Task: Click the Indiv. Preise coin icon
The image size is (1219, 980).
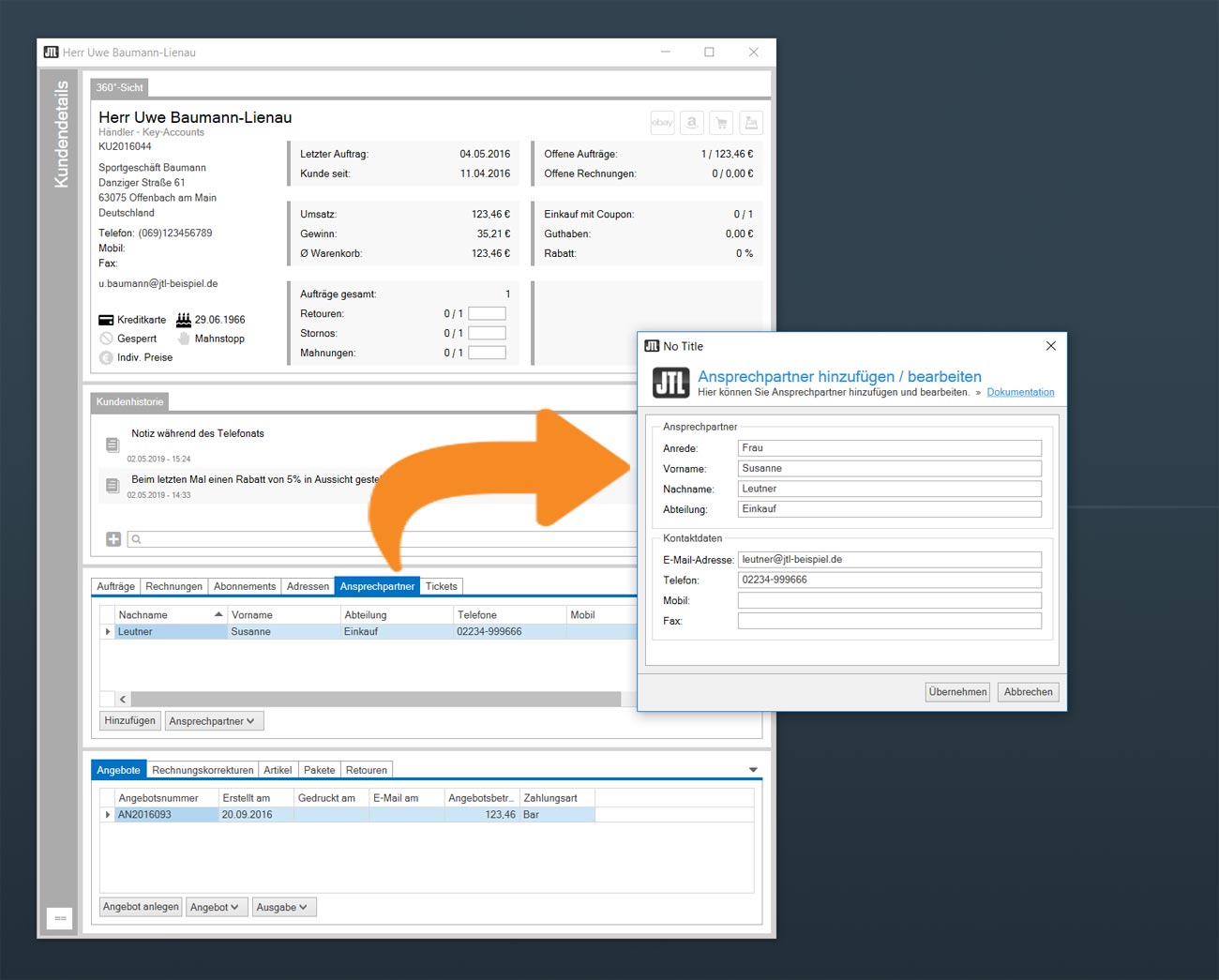Action: (x=106, y=357)
